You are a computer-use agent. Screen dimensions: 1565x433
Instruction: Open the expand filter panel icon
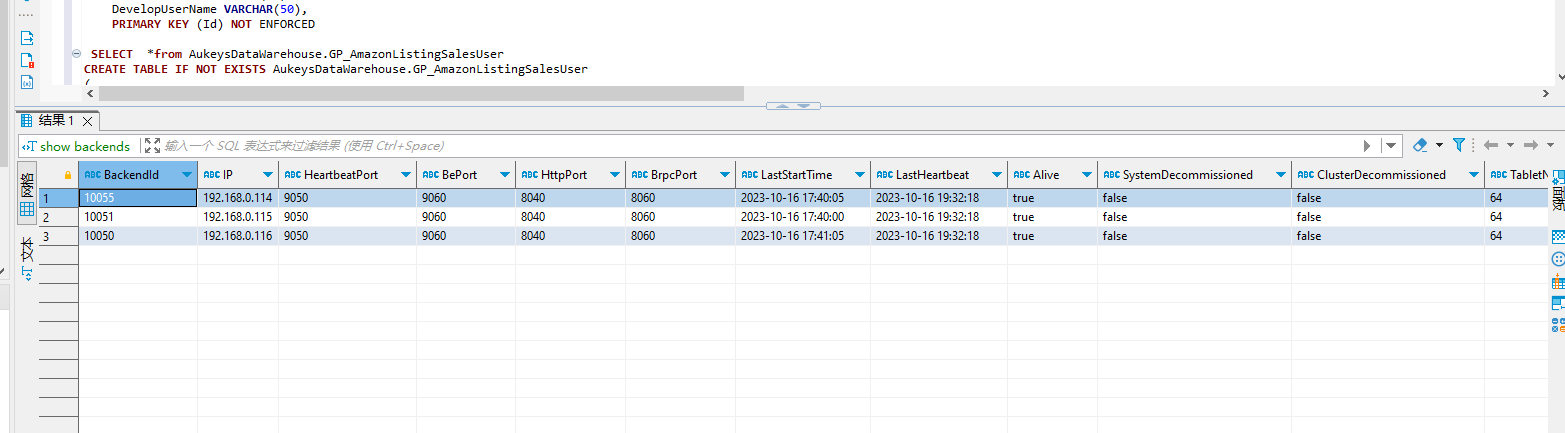tap(152, 146)
